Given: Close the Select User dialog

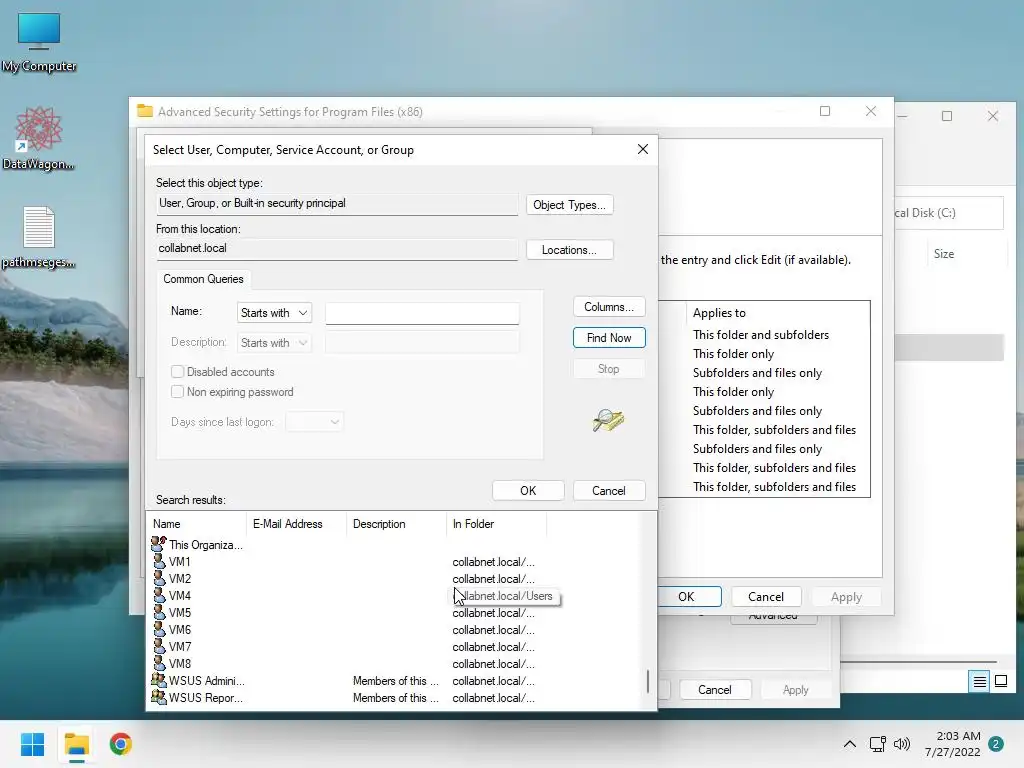Looking at the screenshot, I should [643, 150].
